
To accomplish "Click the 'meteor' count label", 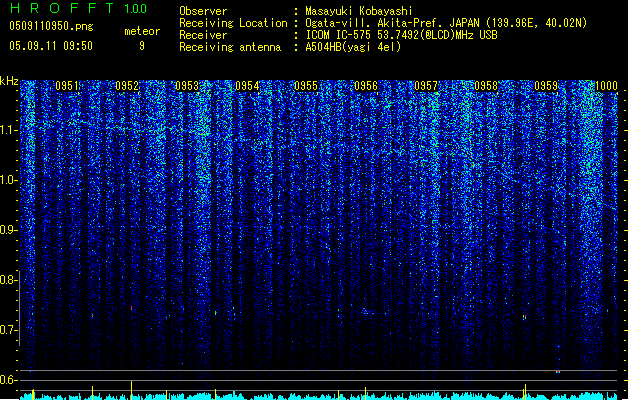I will (x=142, y=31).
